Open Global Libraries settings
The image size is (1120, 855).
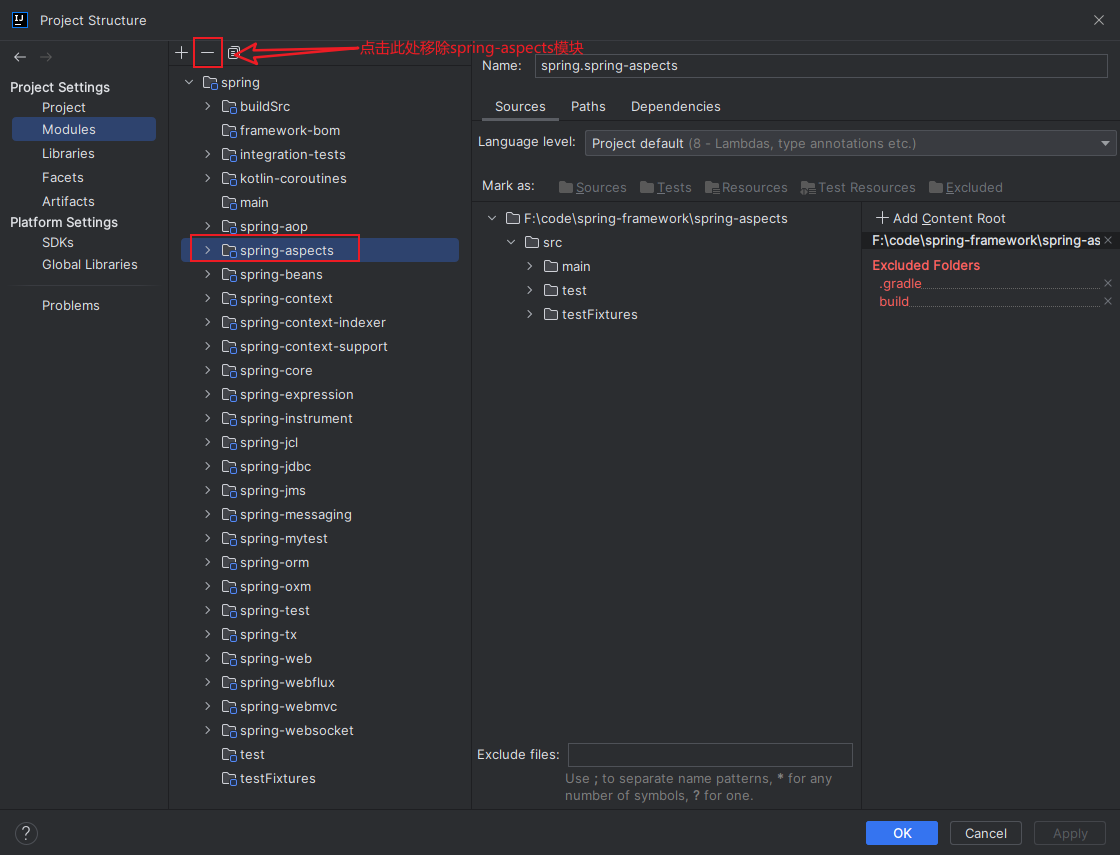click(x=89, y=264)
